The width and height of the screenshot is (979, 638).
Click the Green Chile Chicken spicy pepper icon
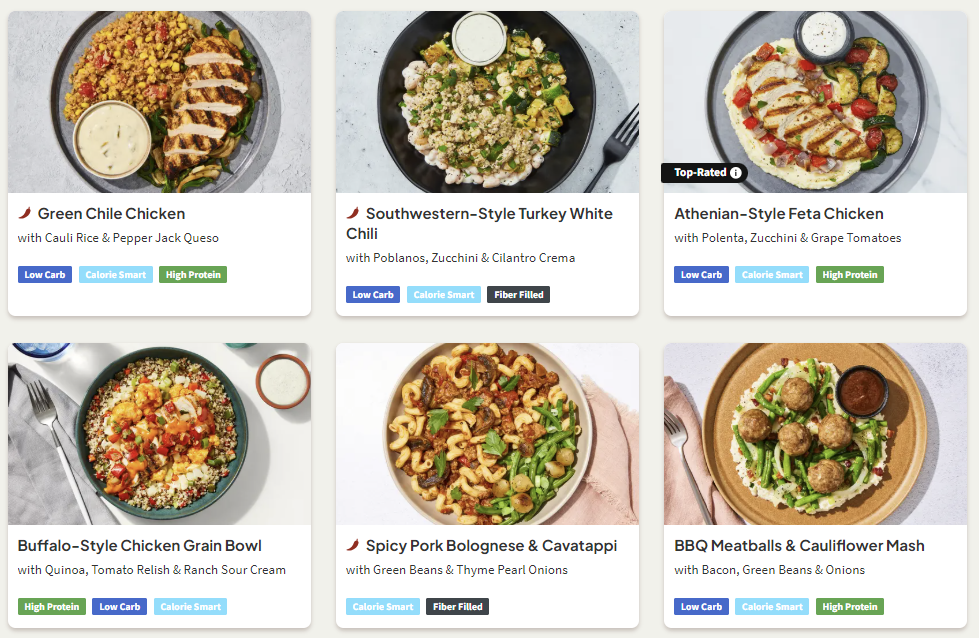coord(25,213)
